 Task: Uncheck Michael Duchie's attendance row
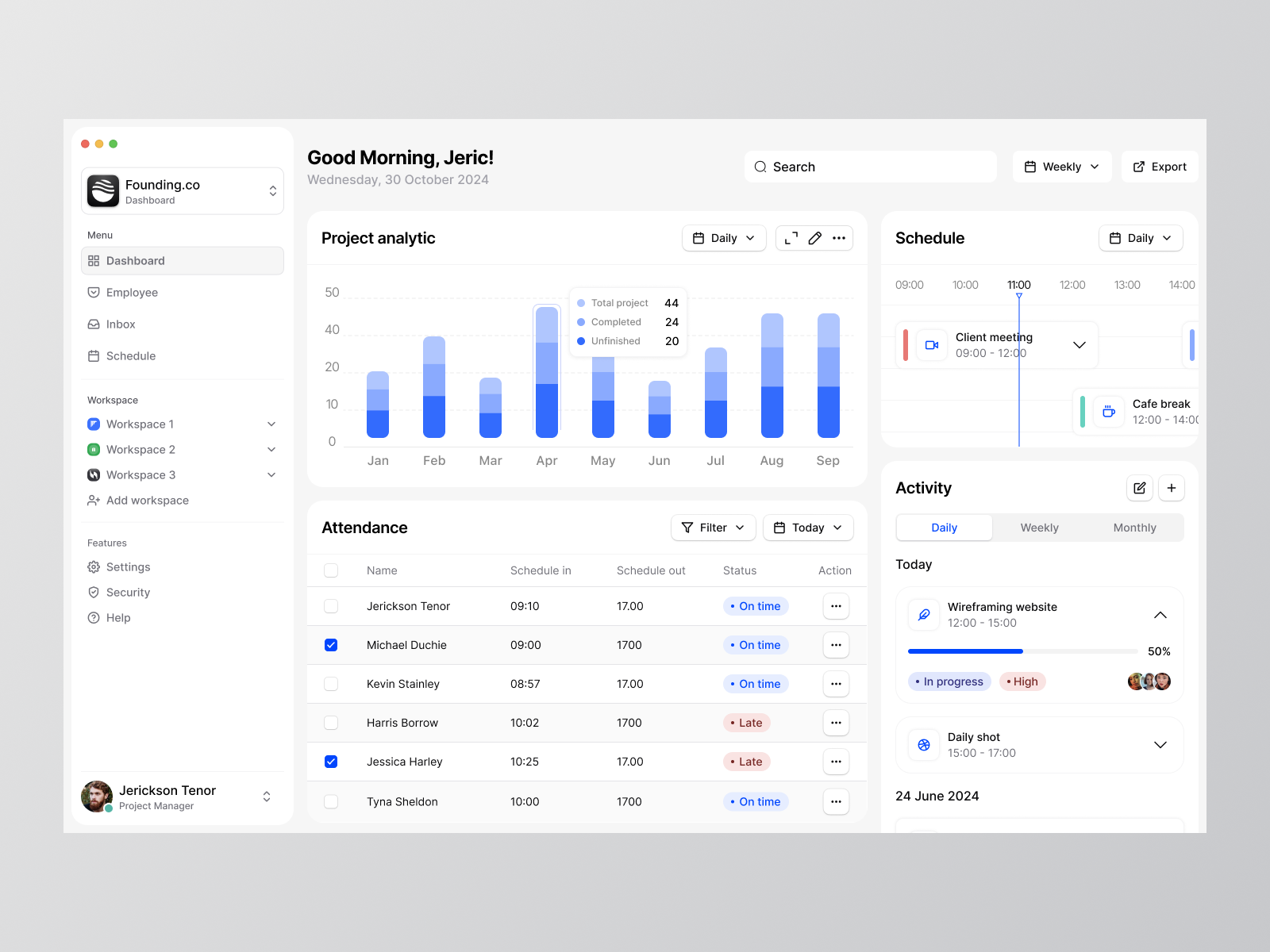click(331, 644)
